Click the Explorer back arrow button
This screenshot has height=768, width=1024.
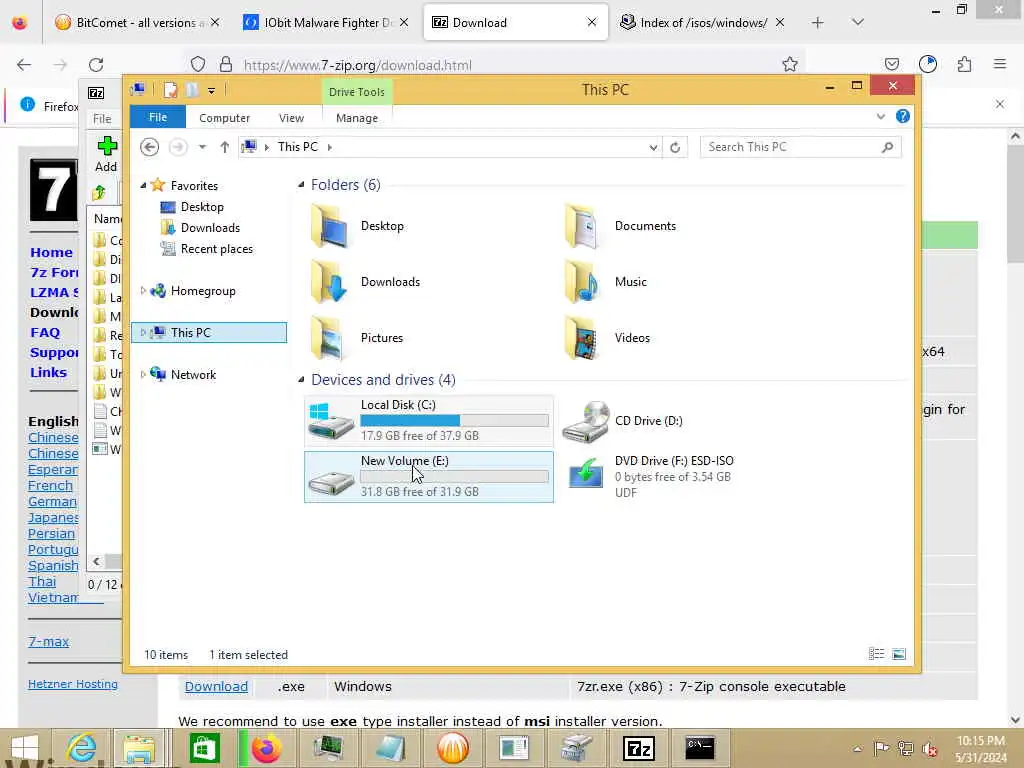point(150,147)
